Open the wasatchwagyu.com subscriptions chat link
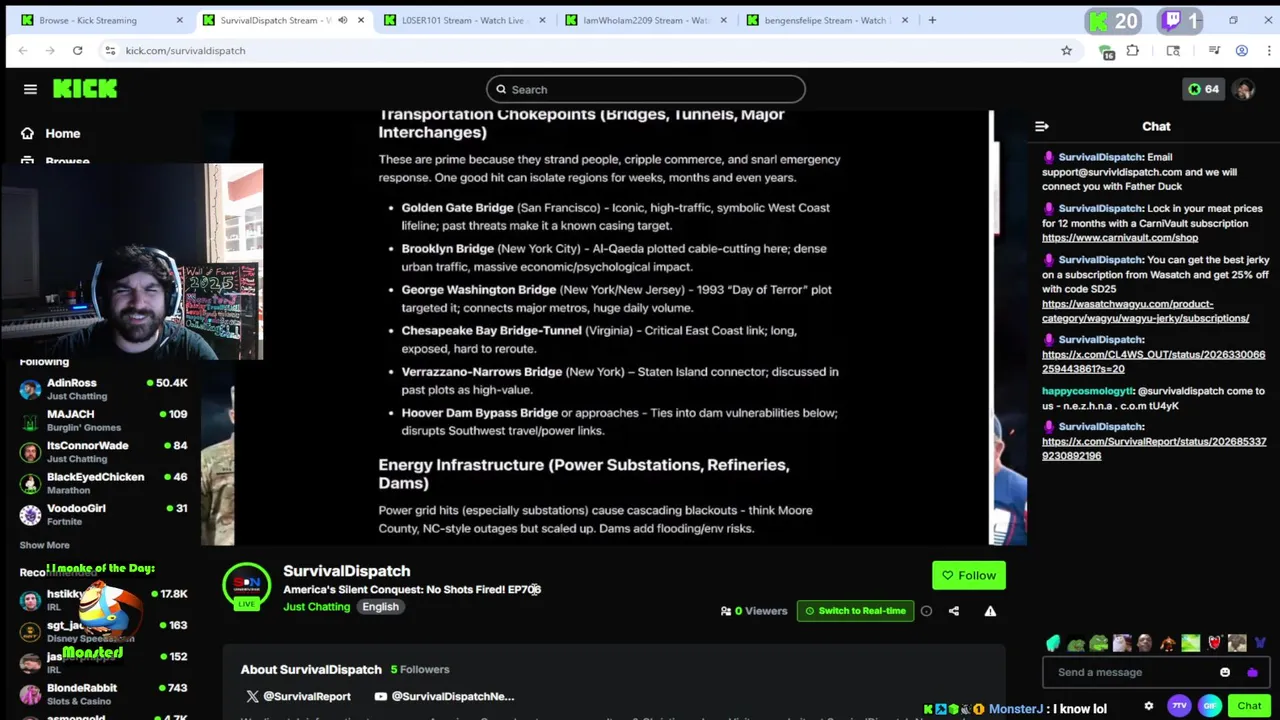The width and height of the screenshot is (1280, 720). [x=1145, y=311]
